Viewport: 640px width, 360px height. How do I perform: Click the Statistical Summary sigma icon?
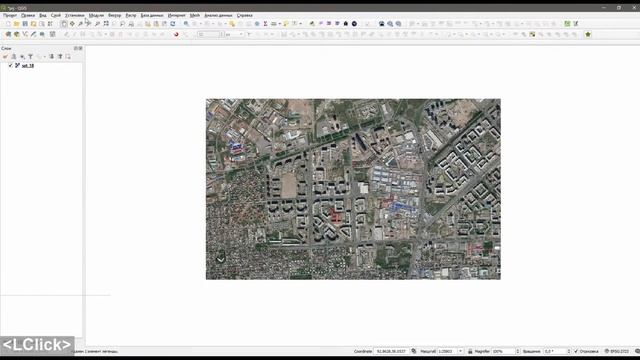pos(265,24)
